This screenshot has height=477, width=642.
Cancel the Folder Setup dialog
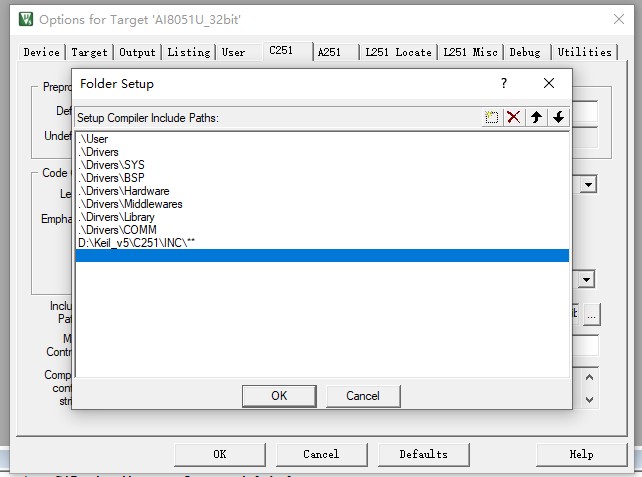363,396
